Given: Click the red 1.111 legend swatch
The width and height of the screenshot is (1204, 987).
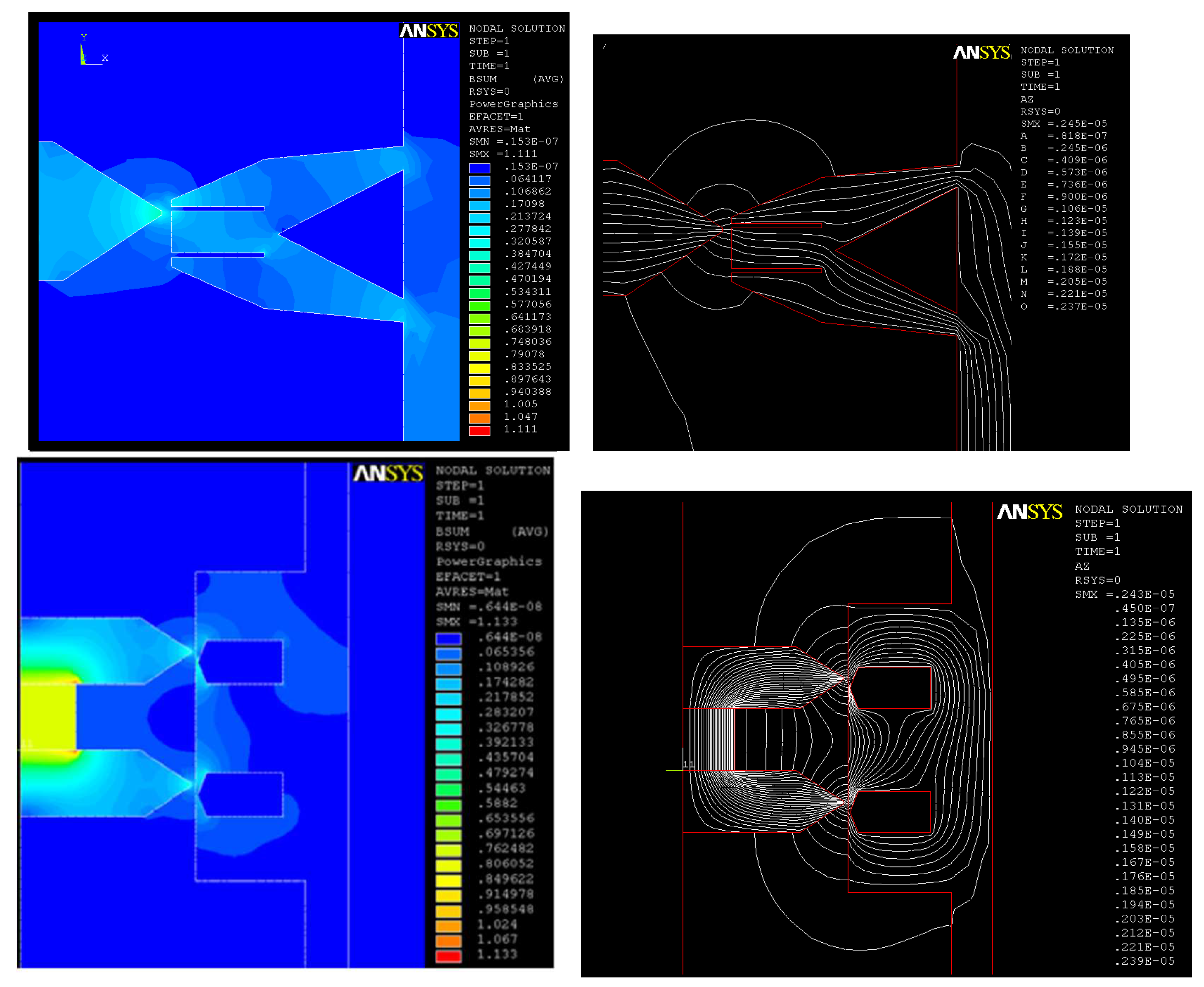Looking at the screenshot, I should coord(479,430).
